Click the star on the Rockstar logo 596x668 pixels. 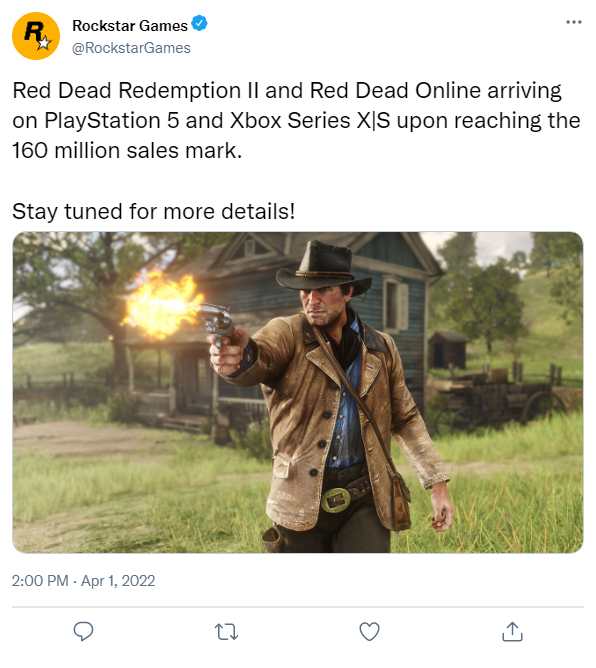point(44,43)
